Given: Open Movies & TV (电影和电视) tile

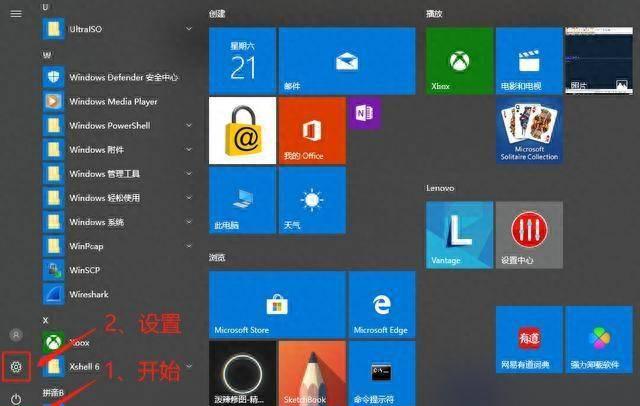Looking at the screenshot, I should click(x=529, y=61).
